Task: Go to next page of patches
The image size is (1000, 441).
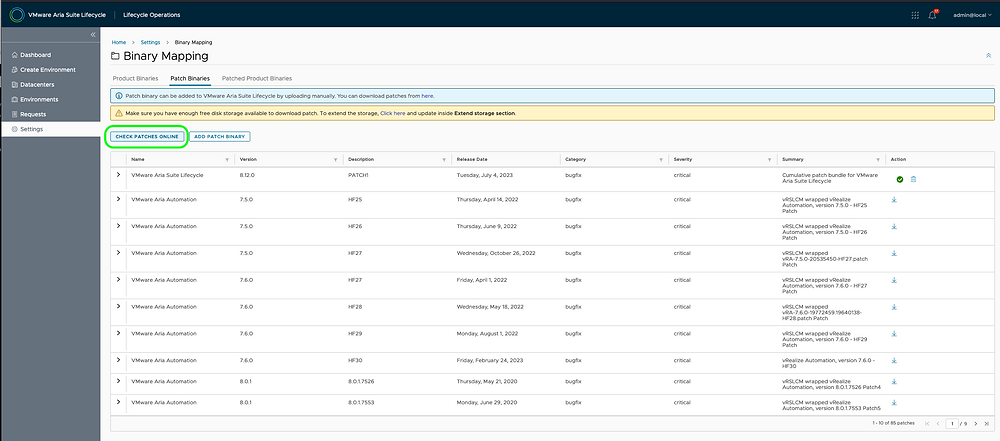Action: (x=976, y=423)
